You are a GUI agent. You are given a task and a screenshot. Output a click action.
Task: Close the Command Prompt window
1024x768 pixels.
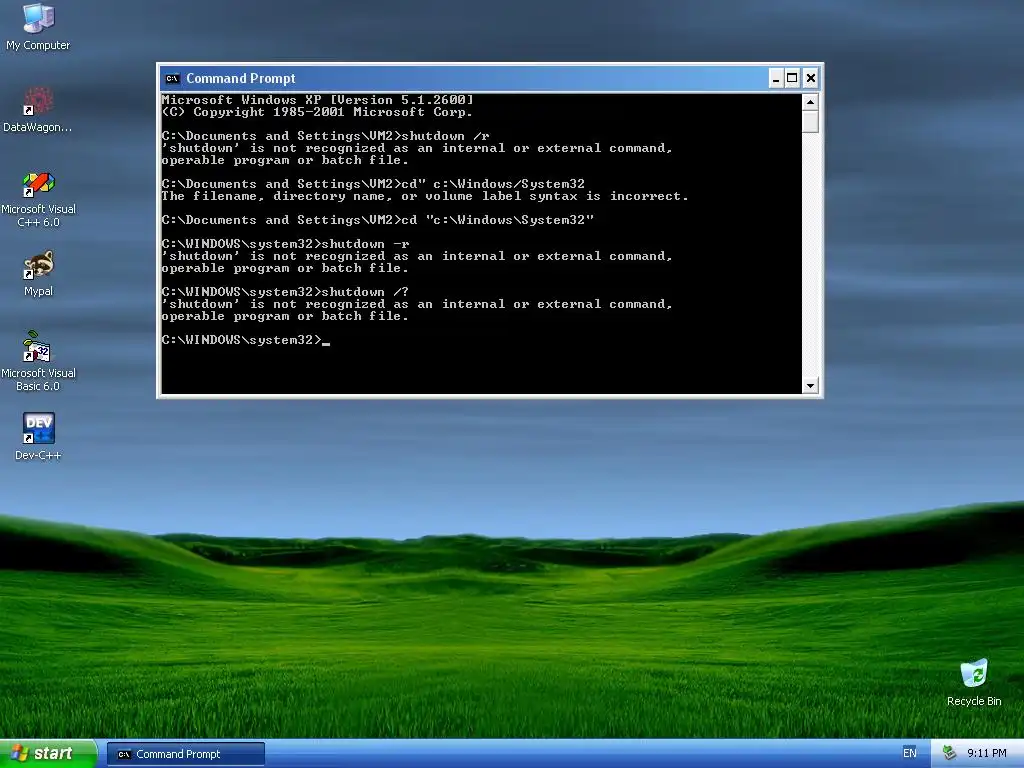pos(810,78)
